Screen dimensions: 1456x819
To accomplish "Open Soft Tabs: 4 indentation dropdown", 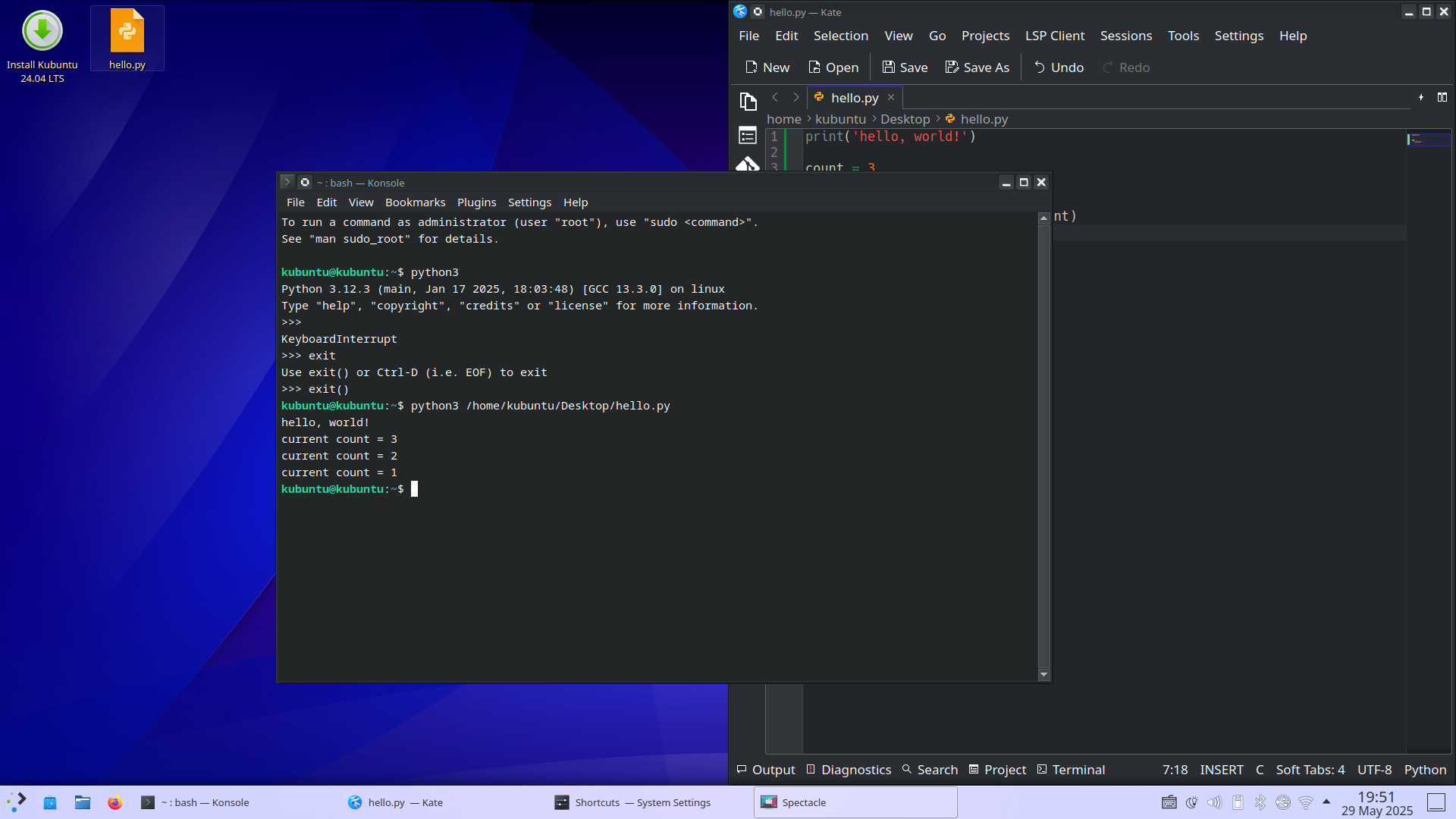I will 1310,770.
